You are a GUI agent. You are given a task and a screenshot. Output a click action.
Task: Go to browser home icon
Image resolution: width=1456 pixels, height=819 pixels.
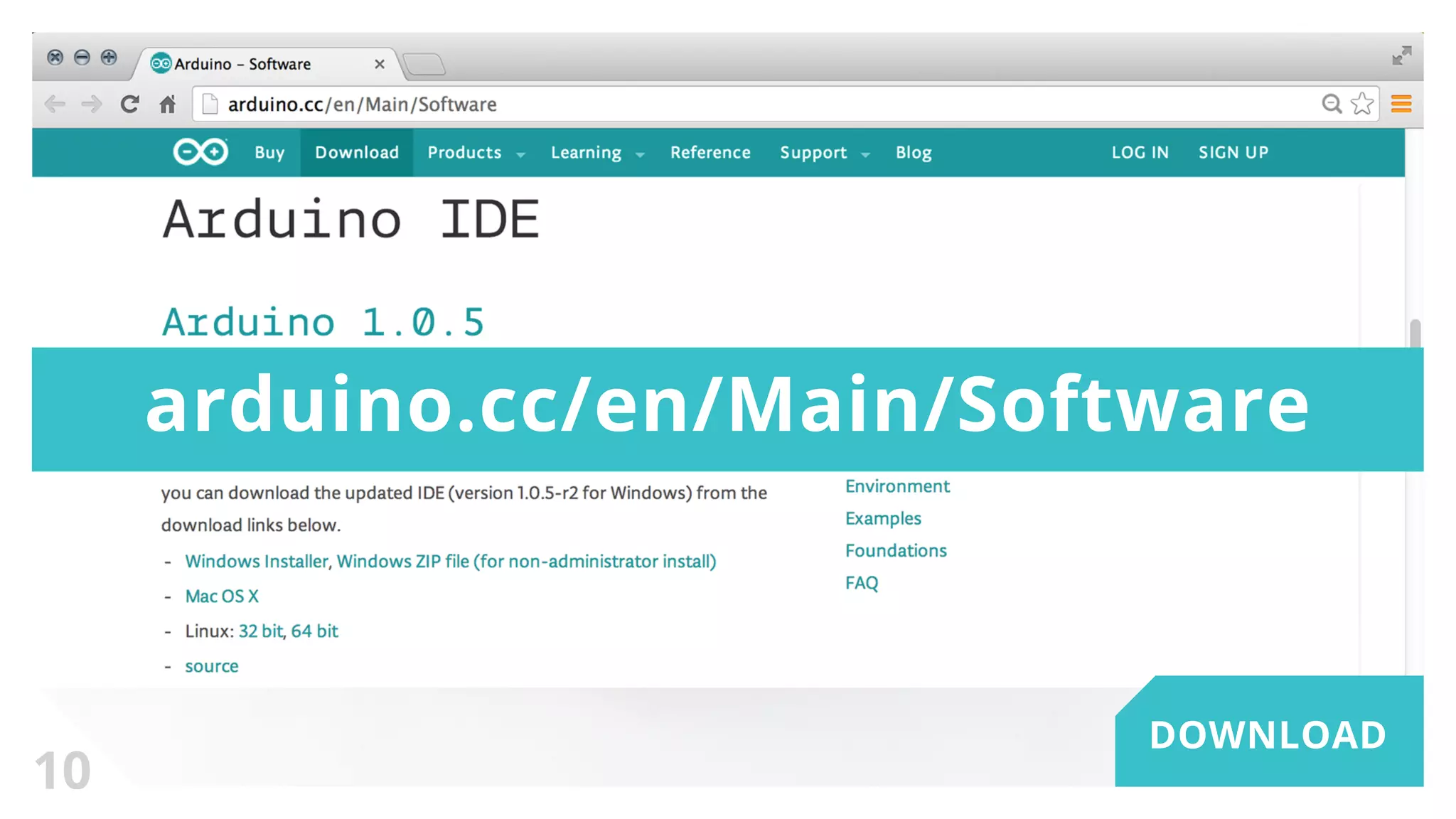(x=167, y=105)
